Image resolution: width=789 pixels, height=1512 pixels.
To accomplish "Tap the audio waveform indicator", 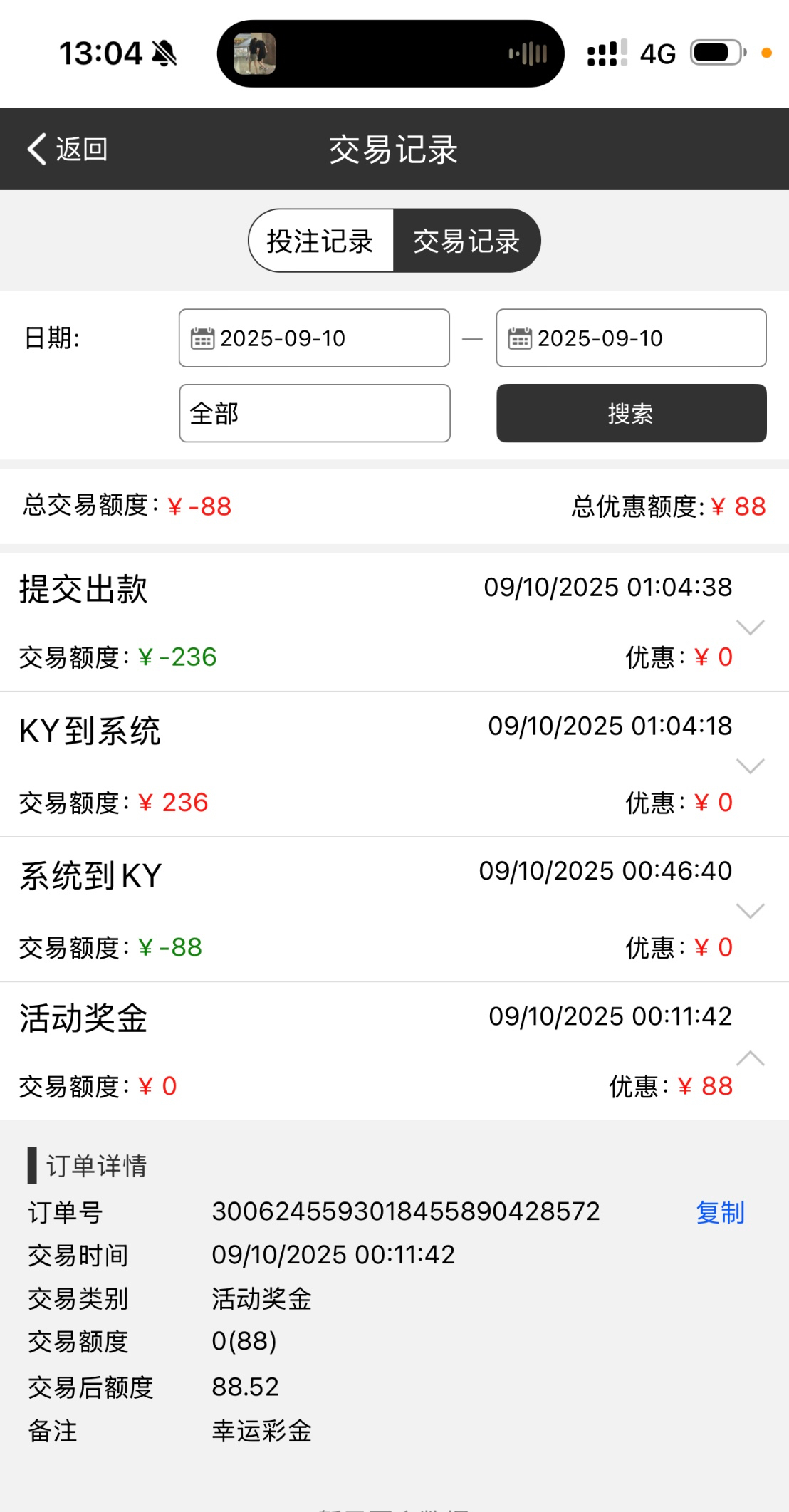I will [x=528, y=53].
